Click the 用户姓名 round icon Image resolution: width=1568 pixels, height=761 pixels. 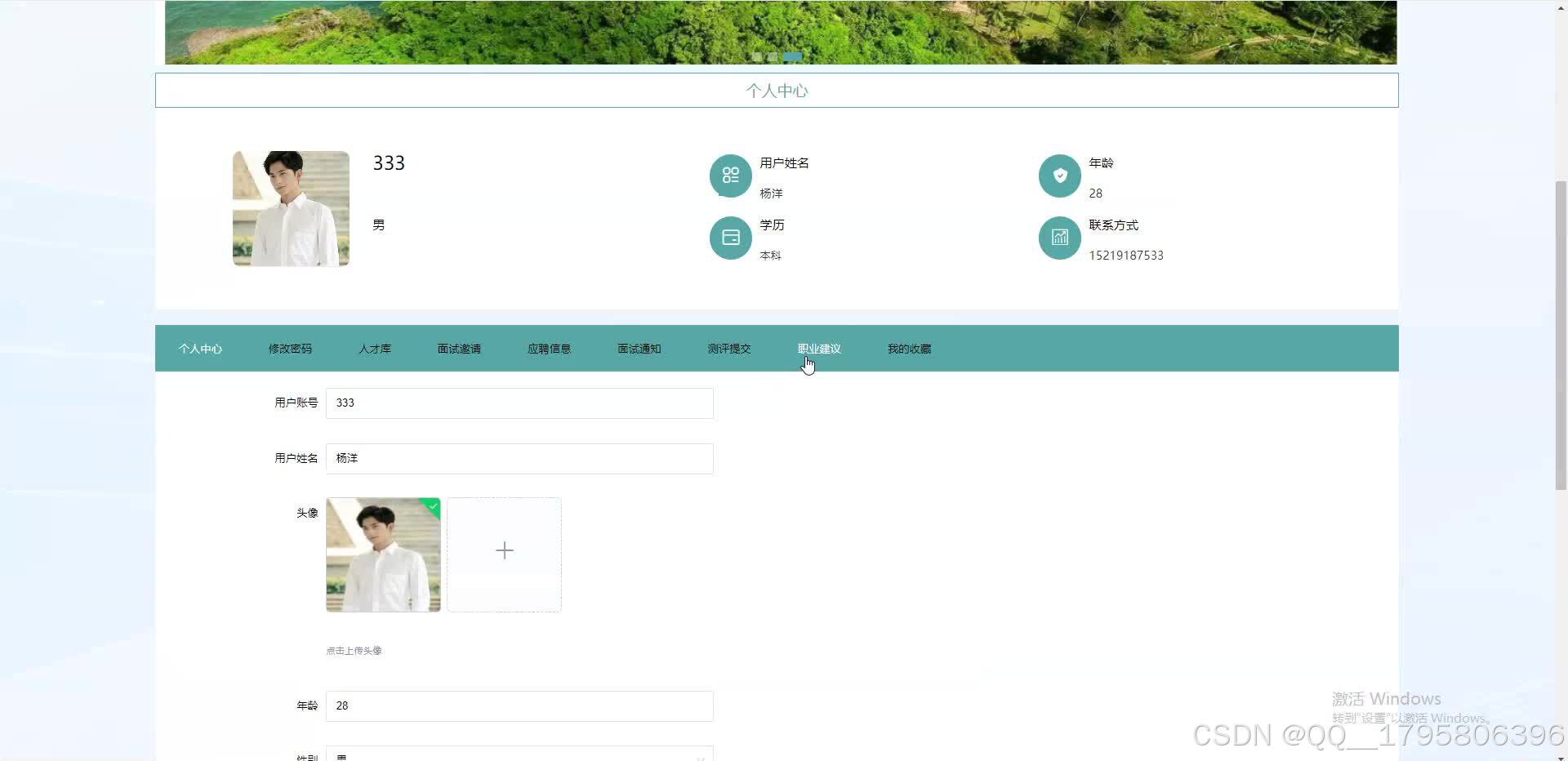point(730,176)
